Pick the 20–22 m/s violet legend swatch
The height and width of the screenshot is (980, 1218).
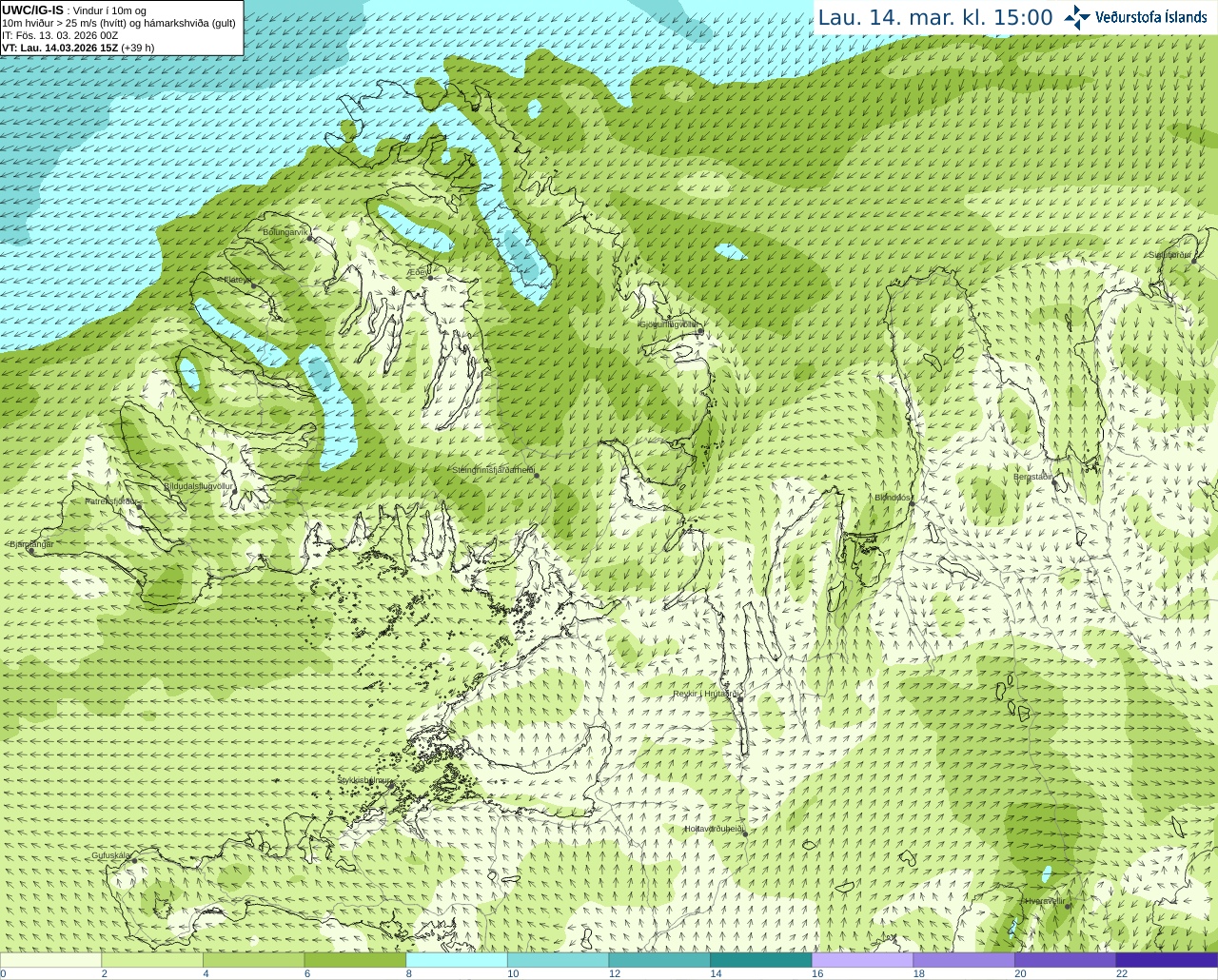[1066, 960]
